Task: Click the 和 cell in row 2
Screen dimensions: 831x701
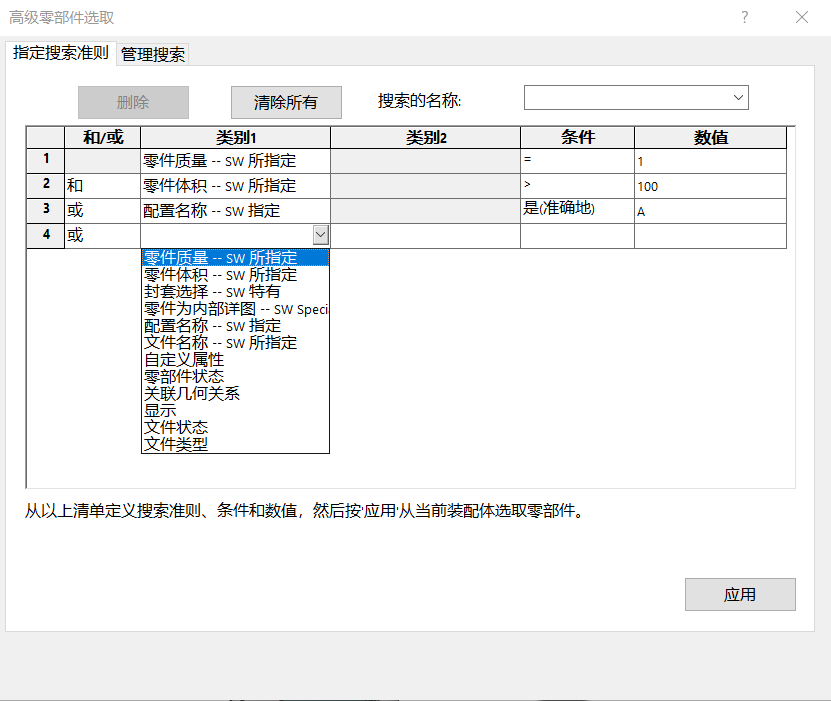Action: [100, 185]
